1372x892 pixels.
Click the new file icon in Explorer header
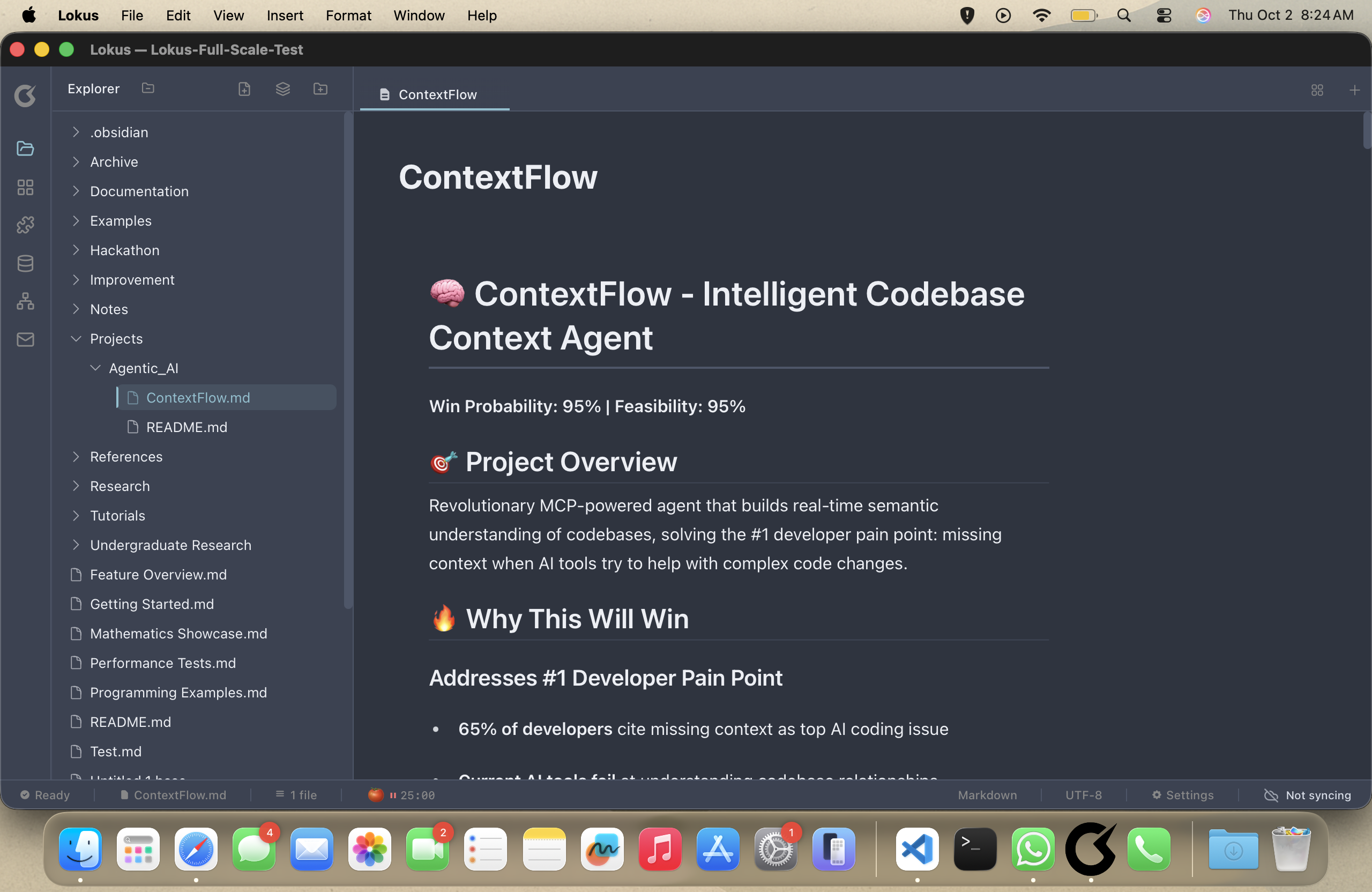click(244, 89)
